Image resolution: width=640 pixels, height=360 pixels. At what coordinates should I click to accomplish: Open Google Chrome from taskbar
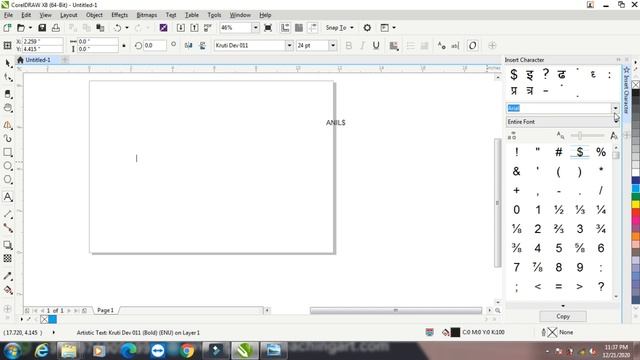pyautogui.click(x=187, y=351)
